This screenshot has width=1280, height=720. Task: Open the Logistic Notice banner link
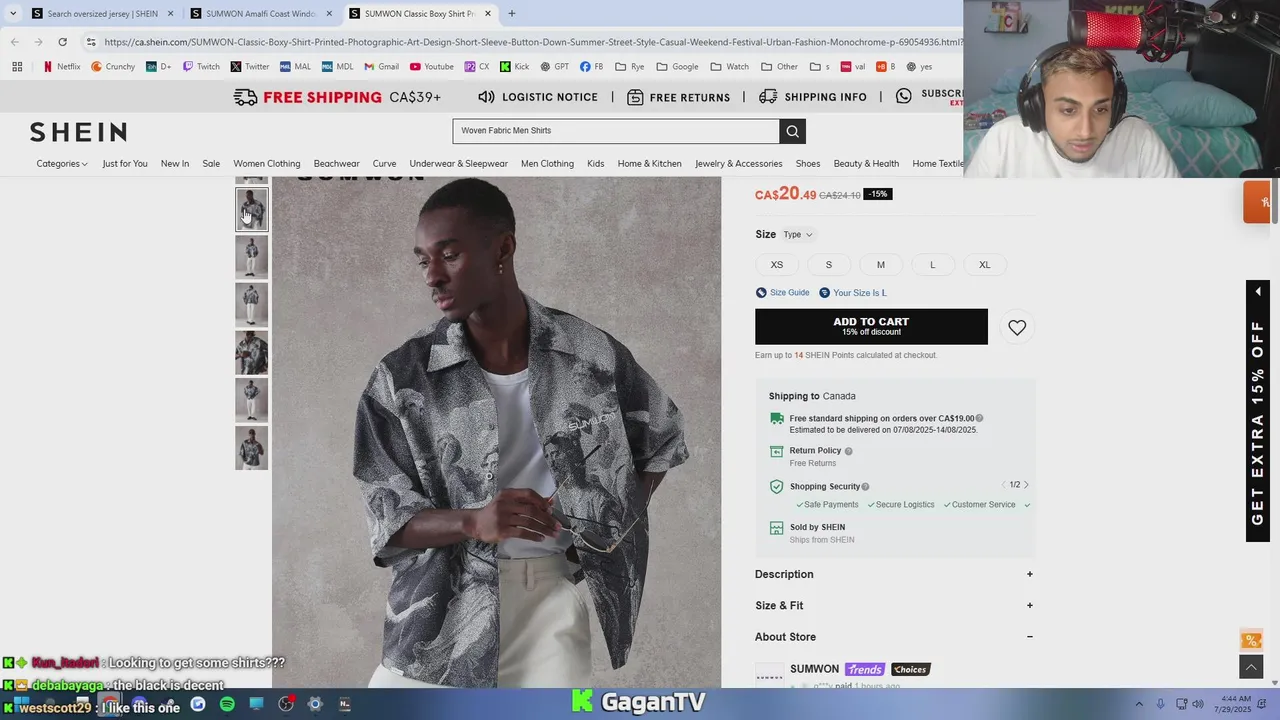point(538,97)
